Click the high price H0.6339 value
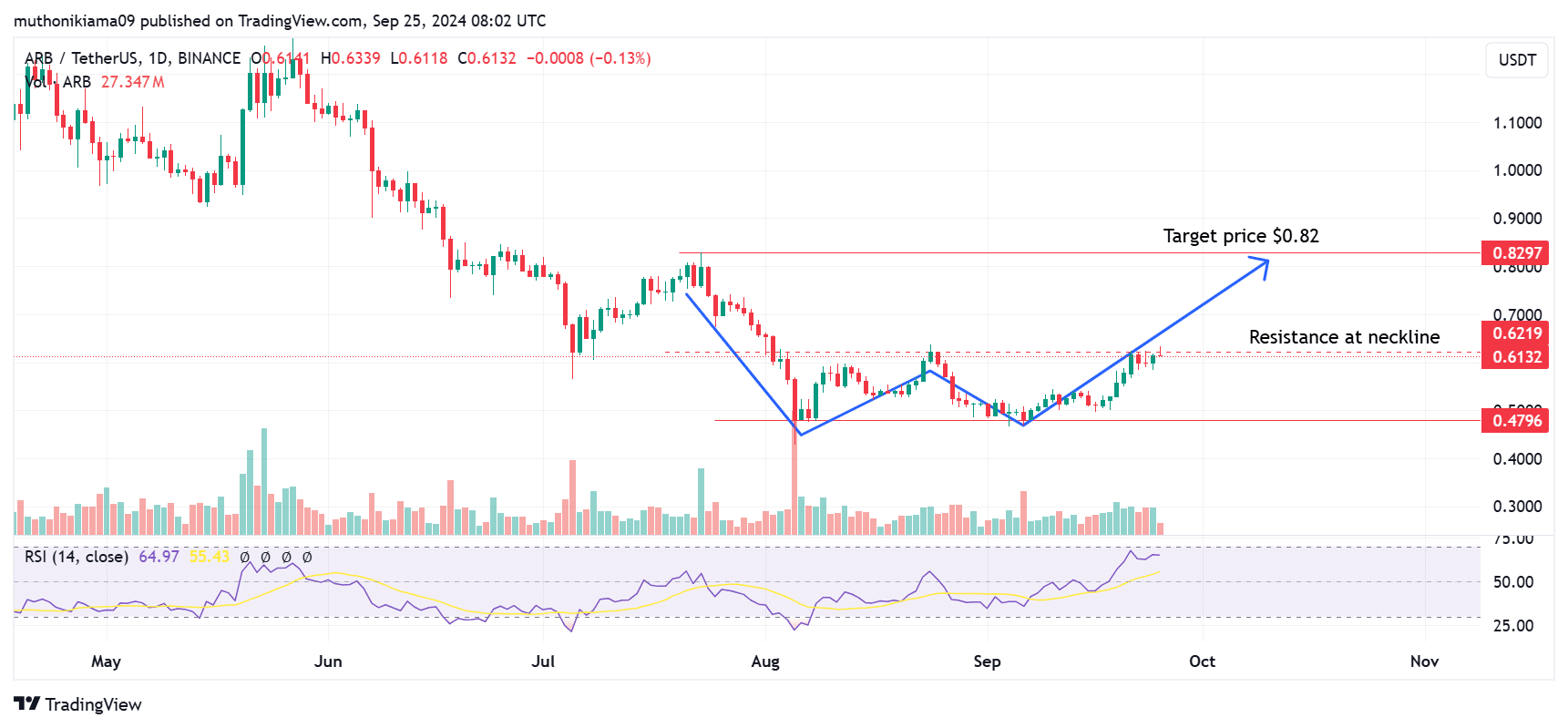The width and height of the screenshot is (1568, 728). pyautogui.click(x=351, y=58)
